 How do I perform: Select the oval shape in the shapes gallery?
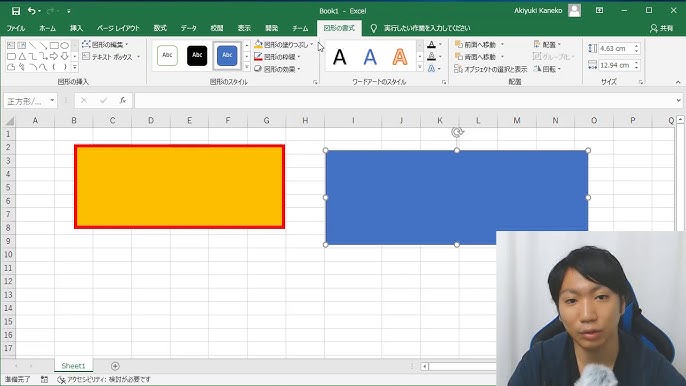click(64, 45)
